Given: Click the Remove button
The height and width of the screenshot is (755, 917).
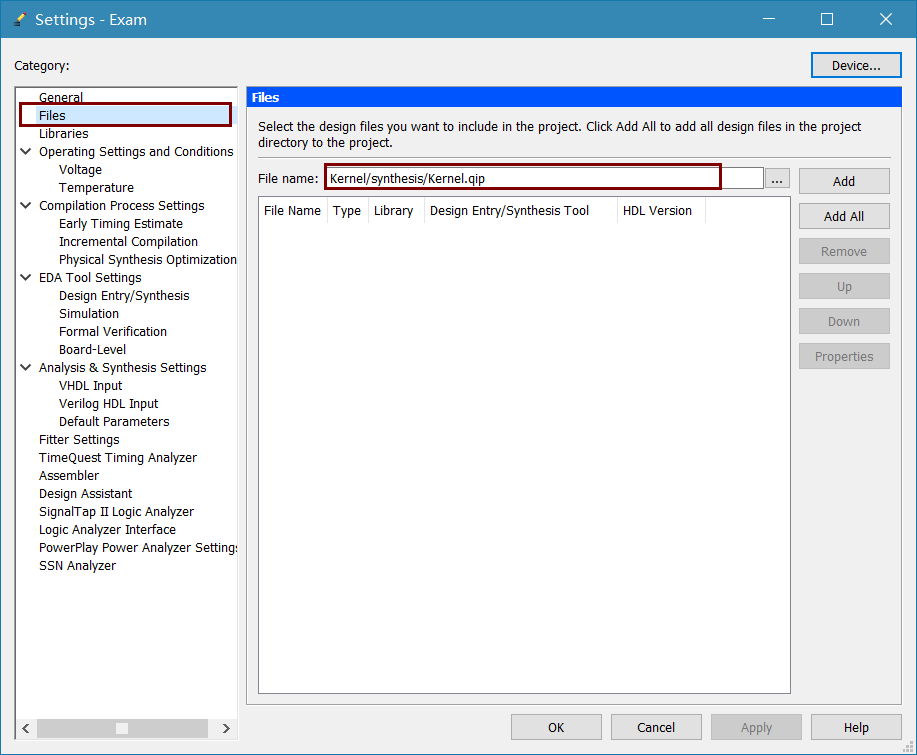Looking at the screenshot, I should pos(844,251).
